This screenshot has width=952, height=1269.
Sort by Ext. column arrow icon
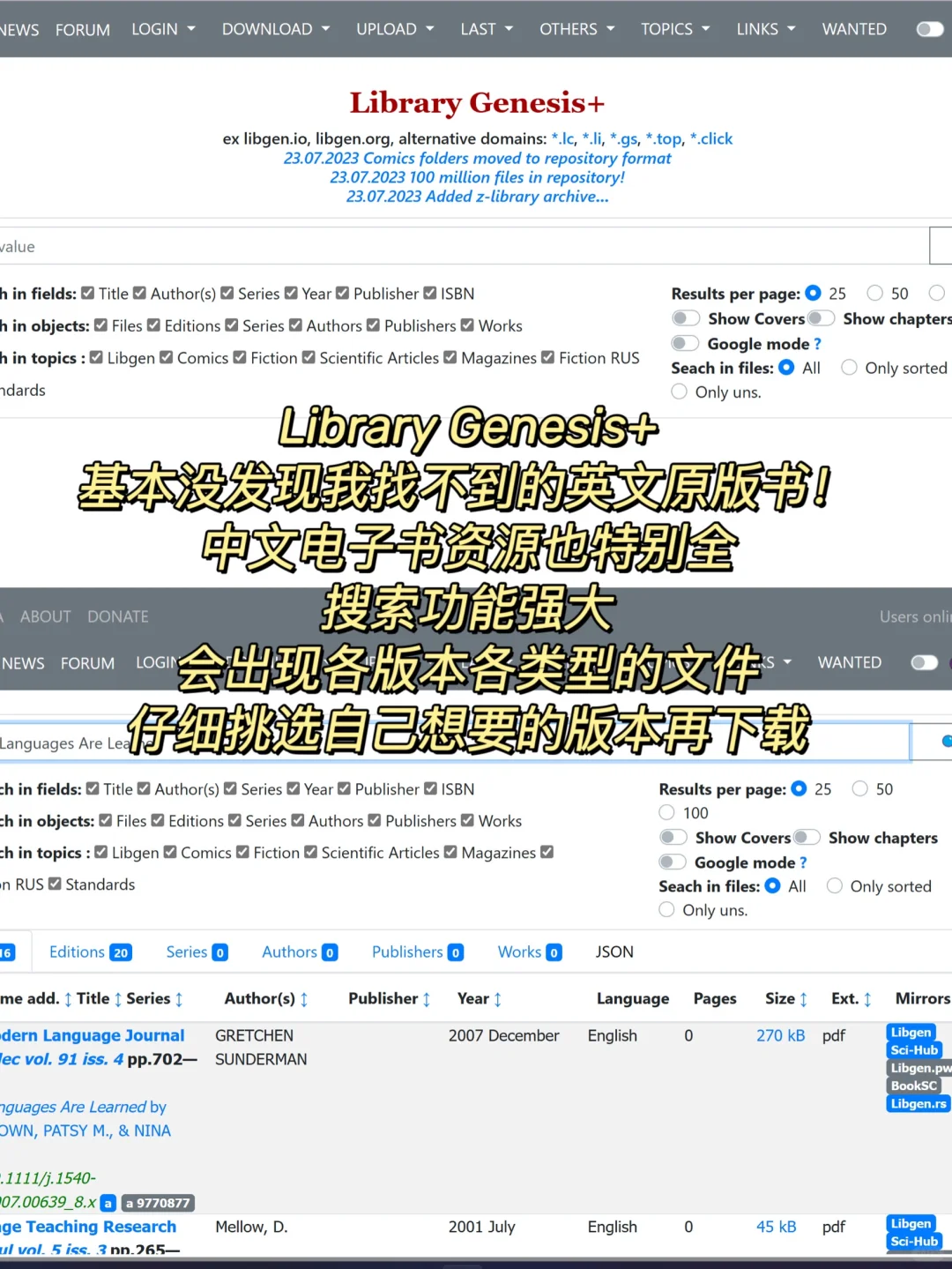867,1000
